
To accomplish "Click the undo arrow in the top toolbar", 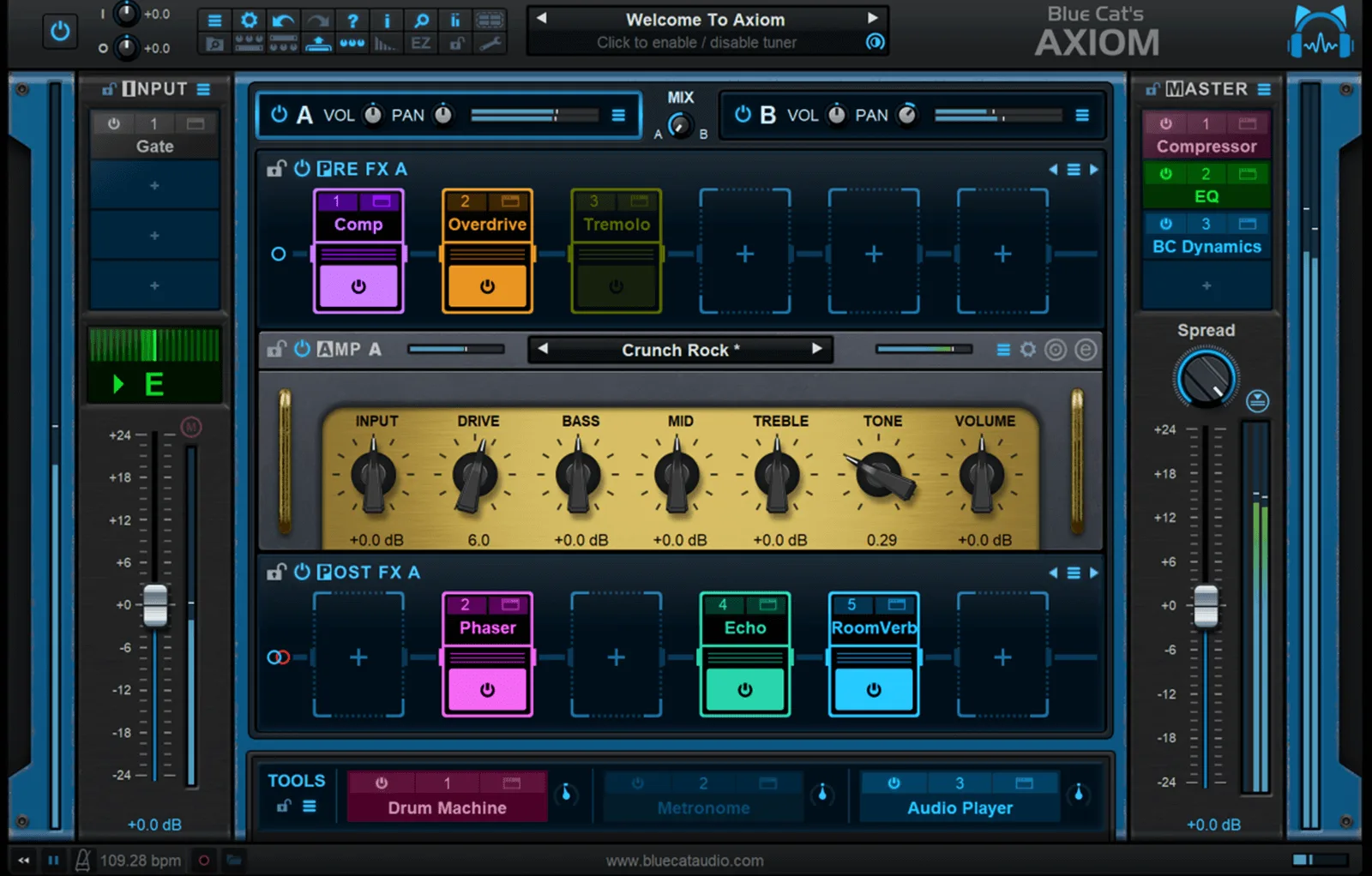I will pos(283,19).
